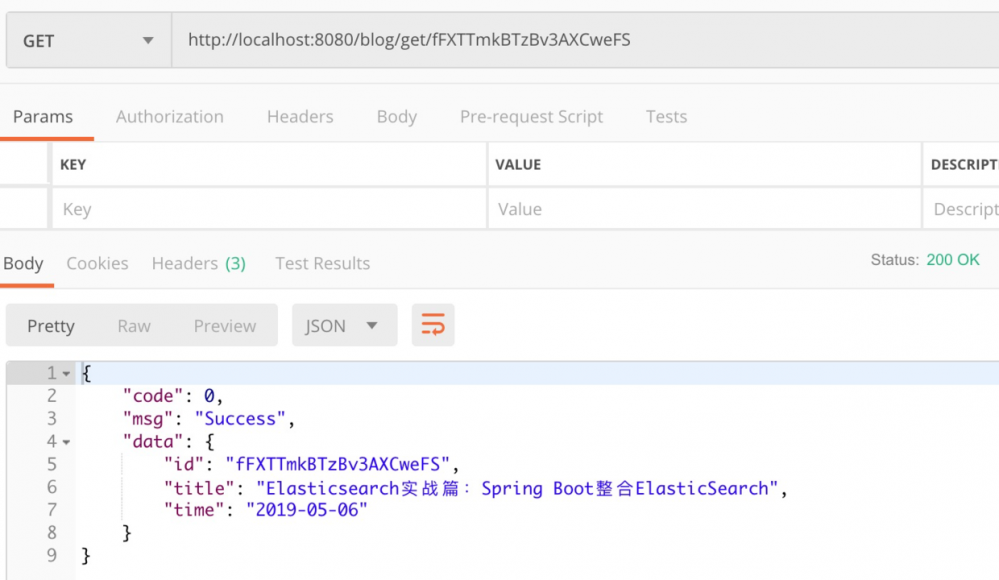
Task: Check the 200 OK status indicator
Action: (951, 259)
